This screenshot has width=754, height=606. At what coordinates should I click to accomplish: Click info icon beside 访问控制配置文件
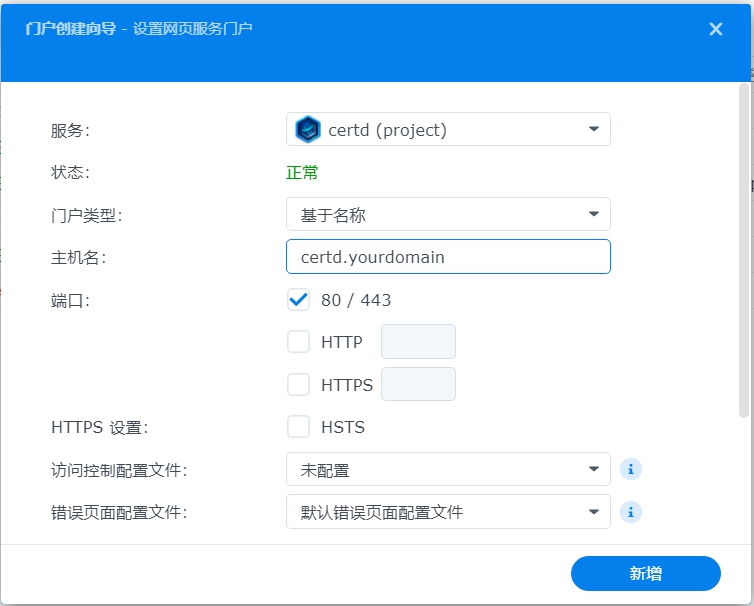point(630,469)
